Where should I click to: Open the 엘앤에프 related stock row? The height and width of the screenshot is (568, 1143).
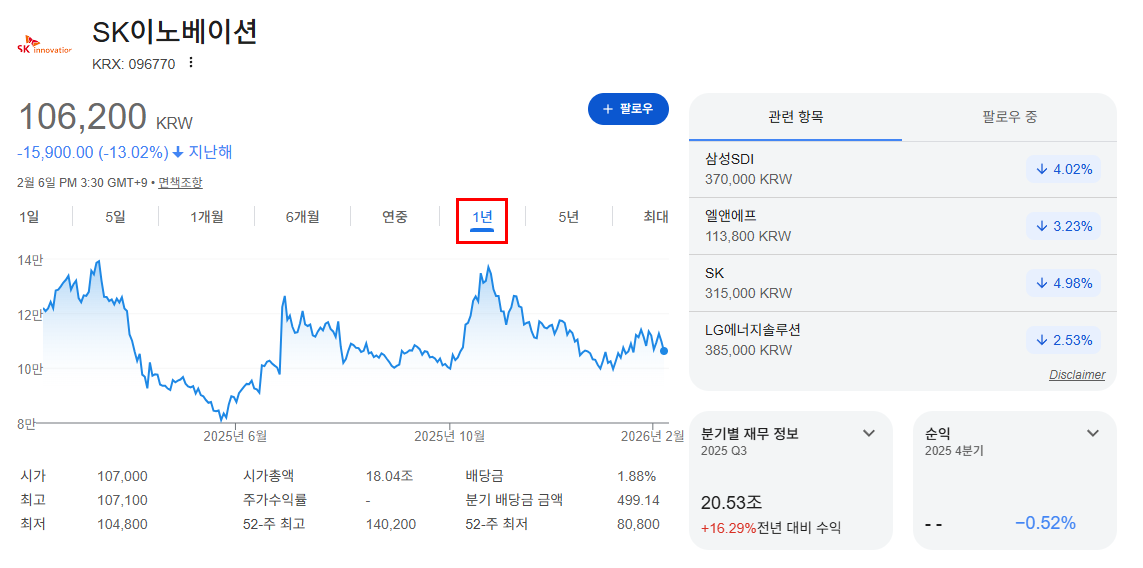pos(902,226)
